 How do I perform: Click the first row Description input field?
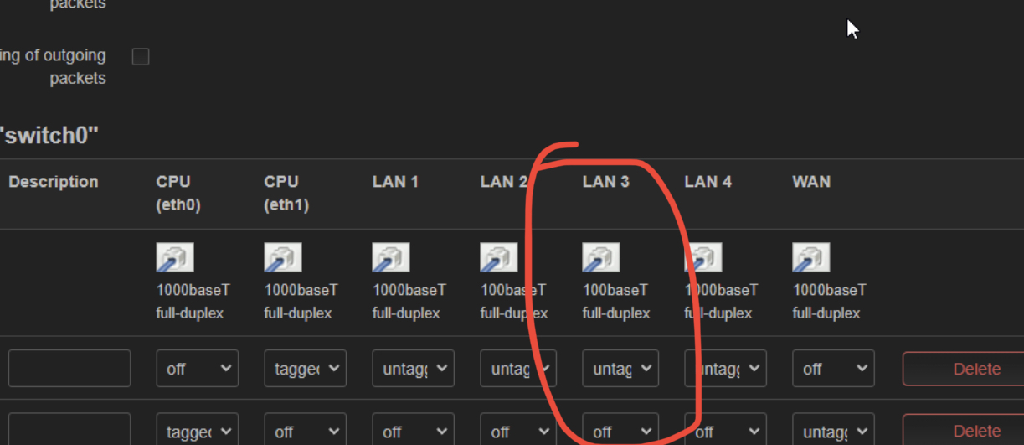[69, 368]
